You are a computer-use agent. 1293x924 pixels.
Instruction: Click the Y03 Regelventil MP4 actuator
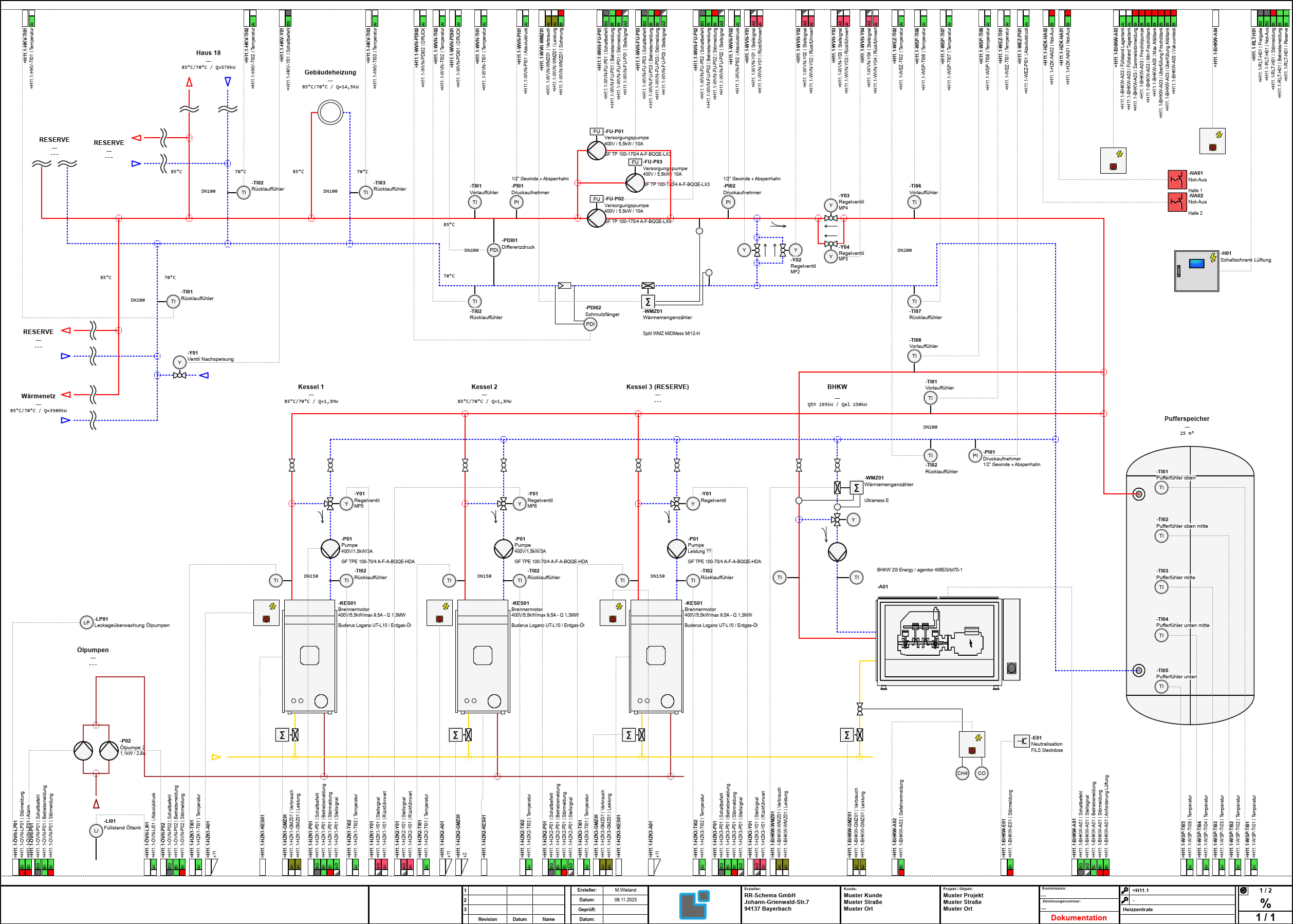click(831, 206)
